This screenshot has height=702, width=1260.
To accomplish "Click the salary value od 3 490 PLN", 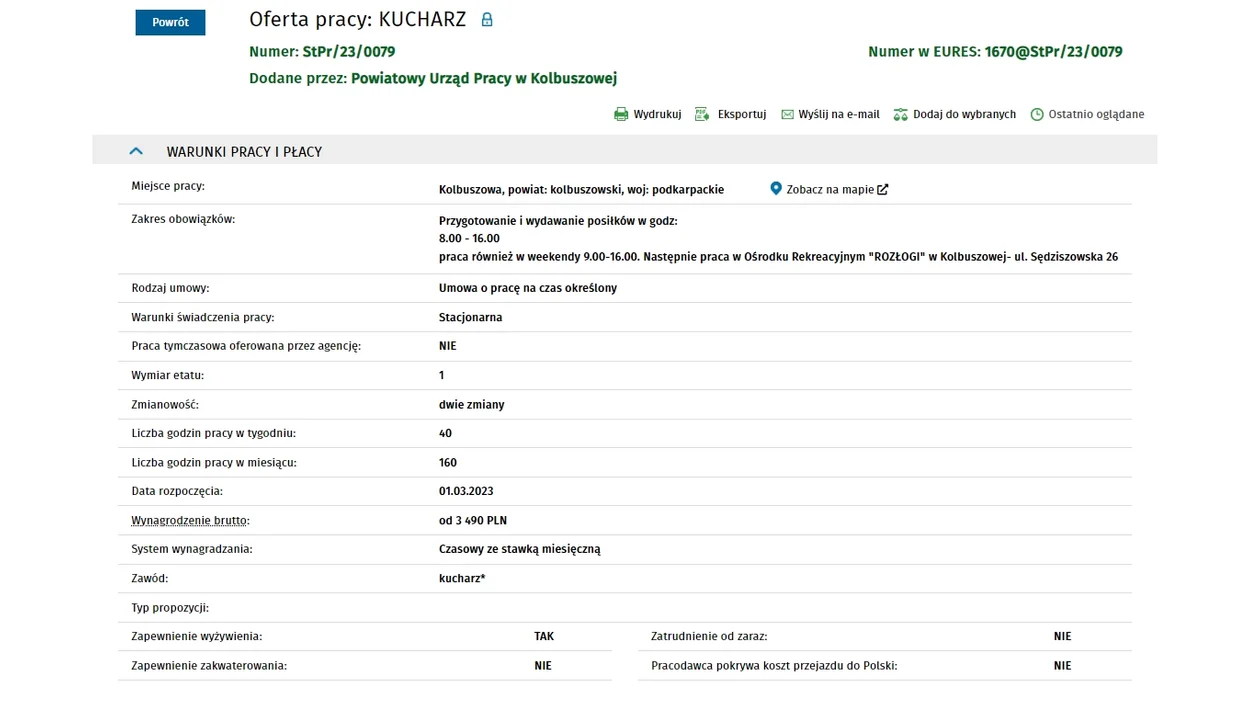I will (473, 520).
